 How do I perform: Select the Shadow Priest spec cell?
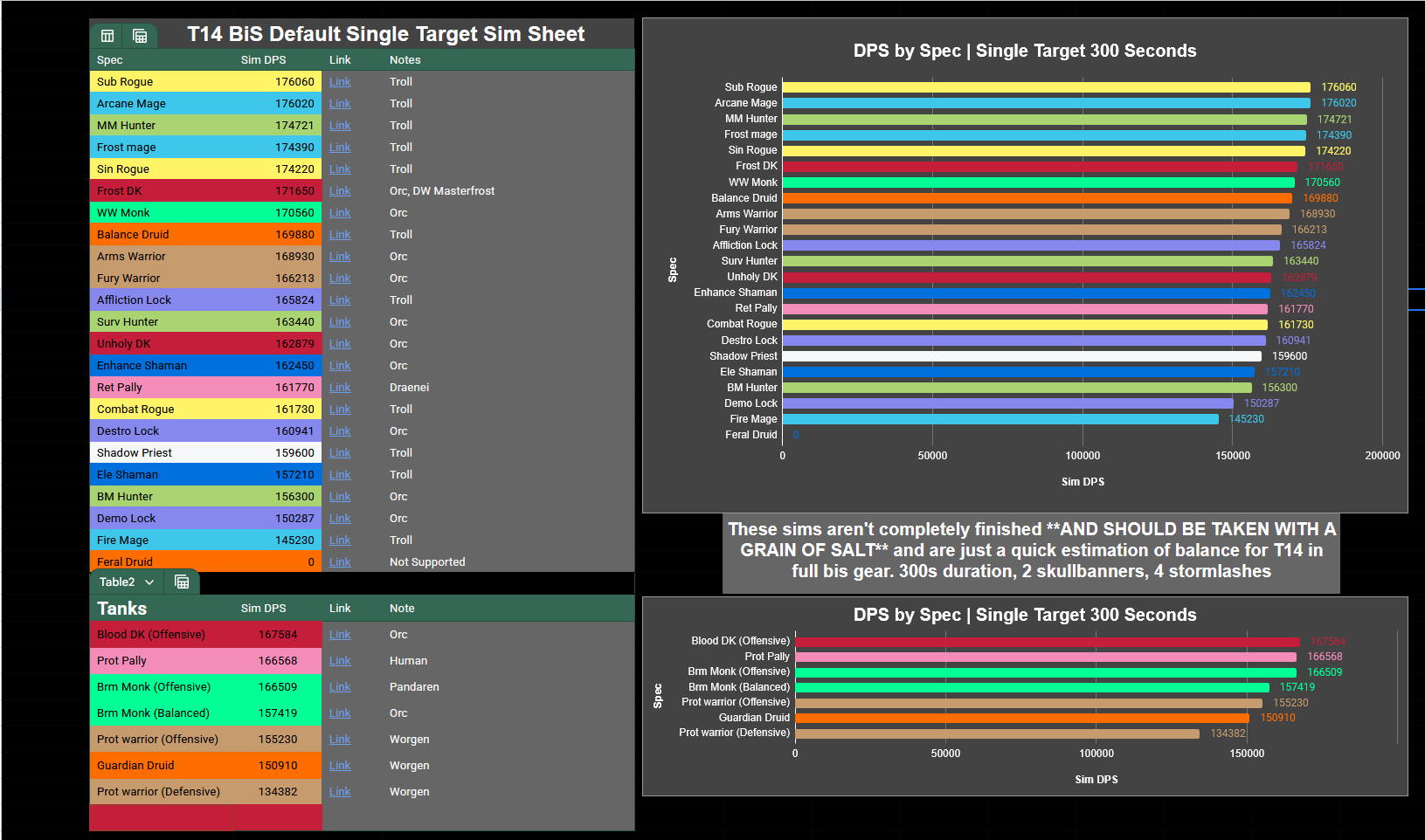[x=161, y=453]
